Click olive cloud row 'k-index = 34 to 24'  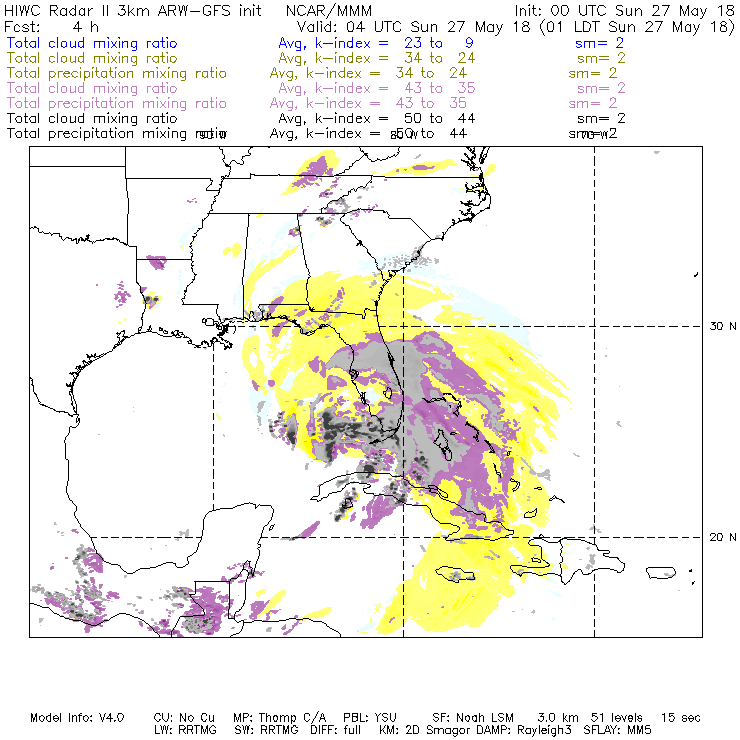click(x=395, y=58)
